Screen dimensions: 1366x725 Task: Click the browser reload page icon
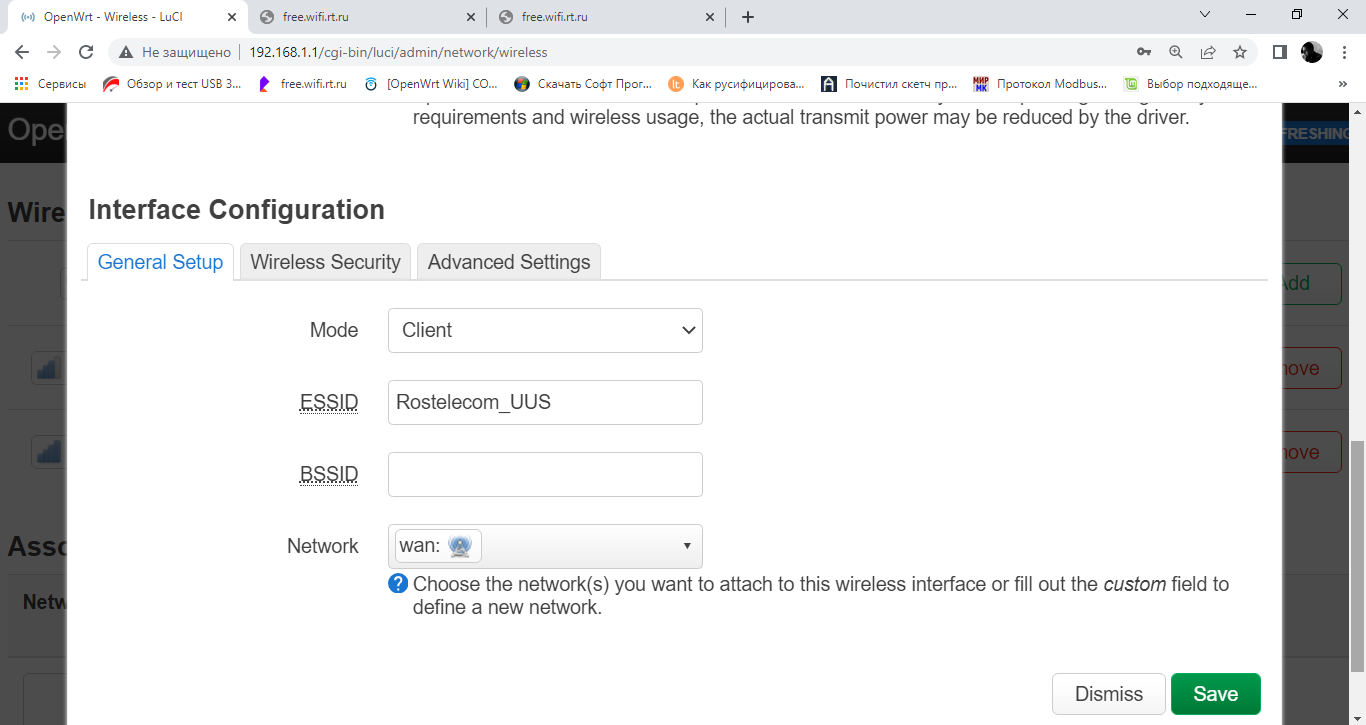click(x=86, y=52)
